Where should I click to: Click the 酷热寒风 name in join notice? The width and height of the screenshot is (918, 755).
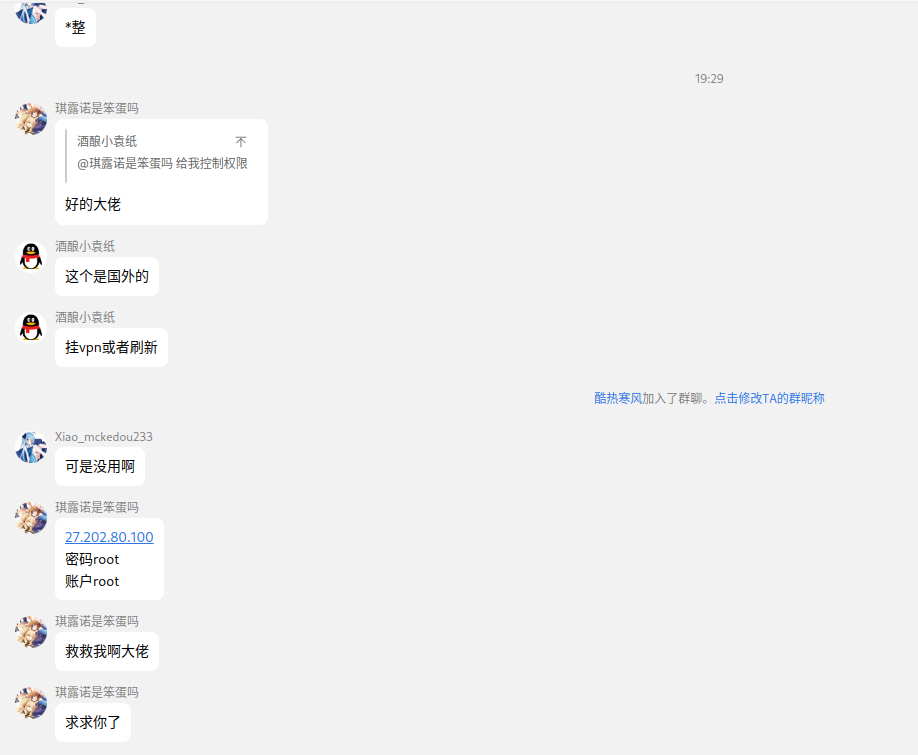[618, 398]
